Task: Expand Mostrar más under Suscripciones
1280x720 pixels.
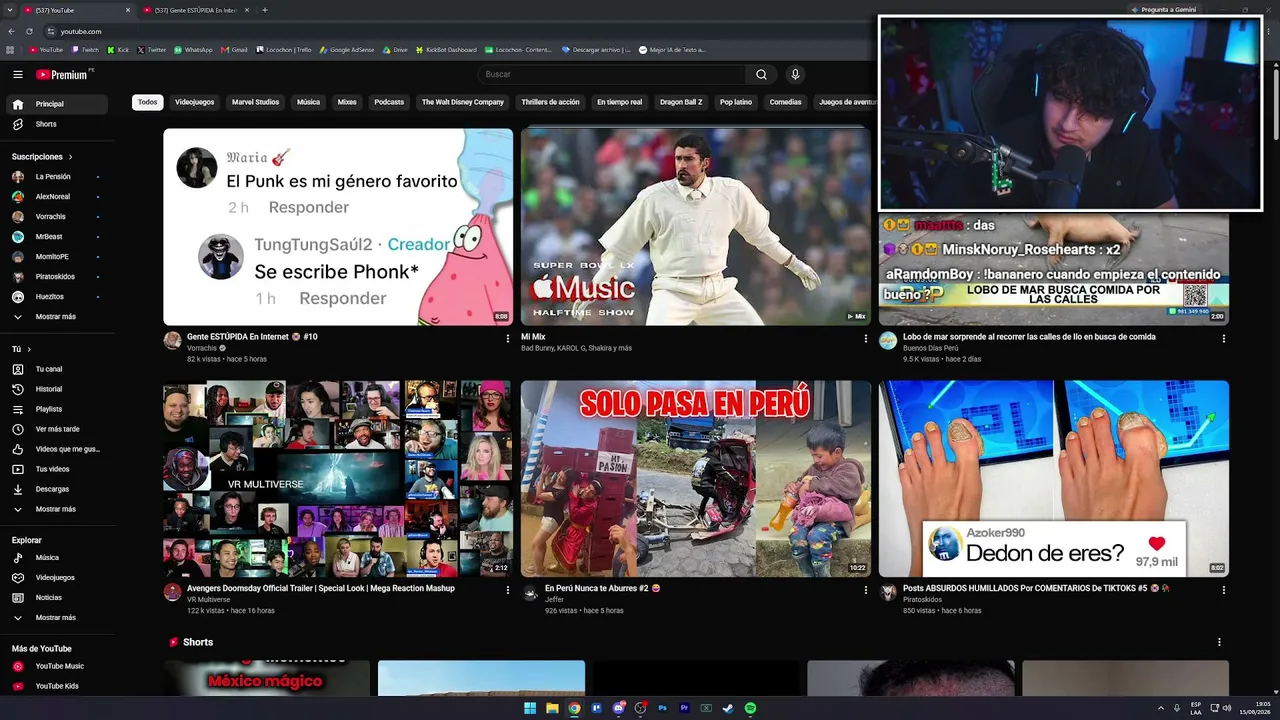Action: coord(54,317)
